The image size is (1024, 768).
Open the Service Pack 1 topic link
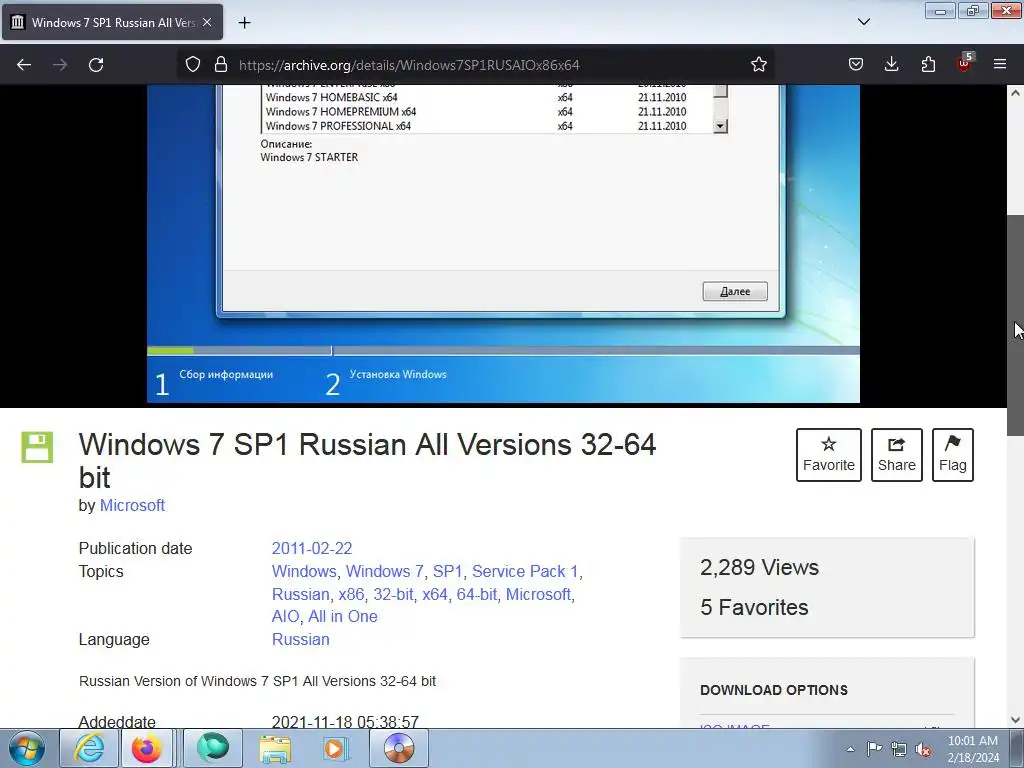[525, 571]
